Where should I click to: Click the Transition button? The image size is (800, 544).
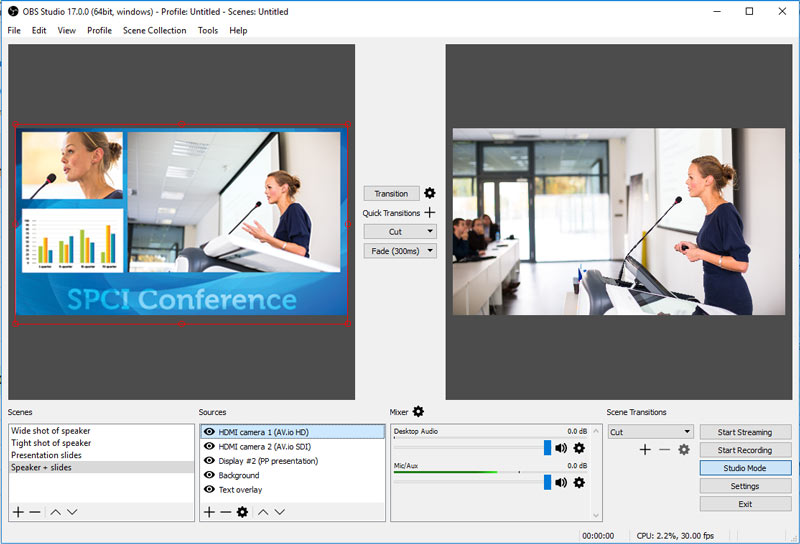tap(391, 193)
